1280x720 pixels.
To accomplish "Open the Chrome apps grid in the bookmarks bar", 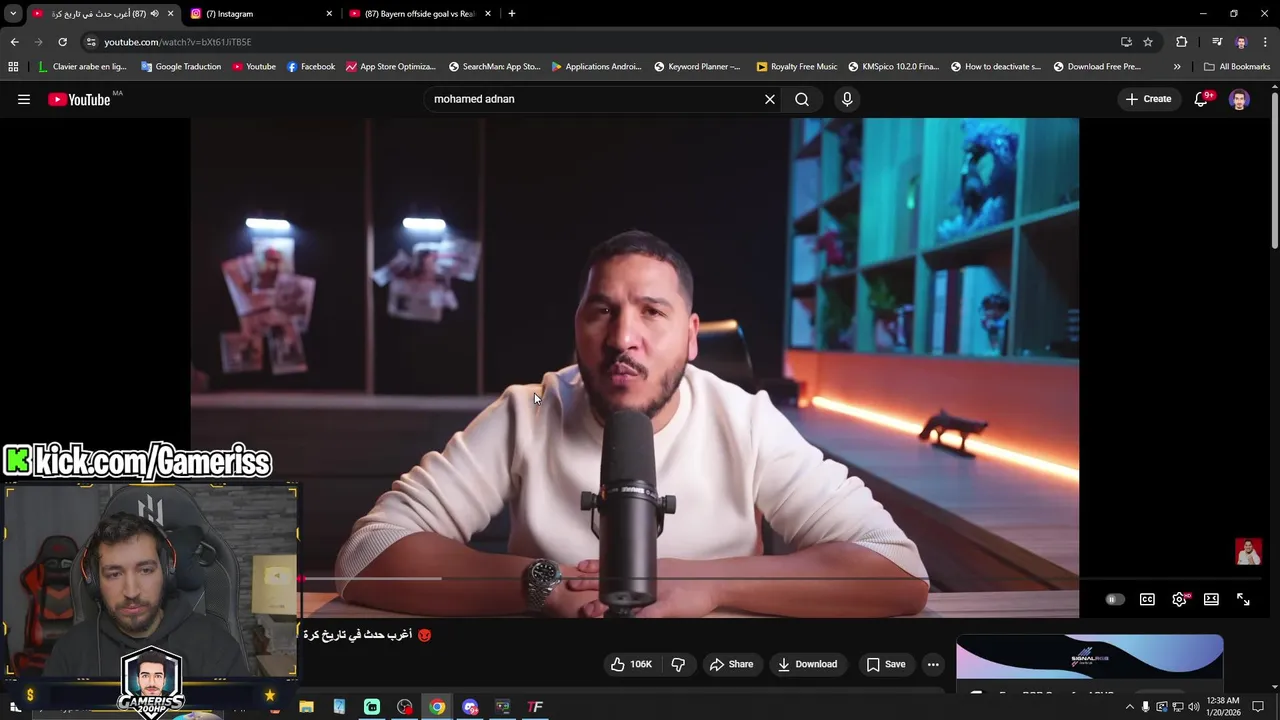I will [13, 67].
